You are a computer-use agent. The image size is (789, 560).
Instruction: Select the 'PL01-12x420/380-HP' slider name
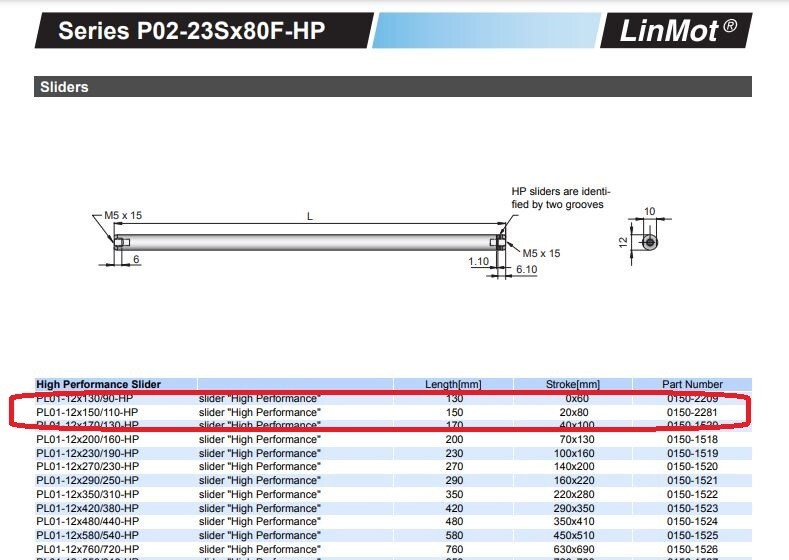click(x=88, y=509)
